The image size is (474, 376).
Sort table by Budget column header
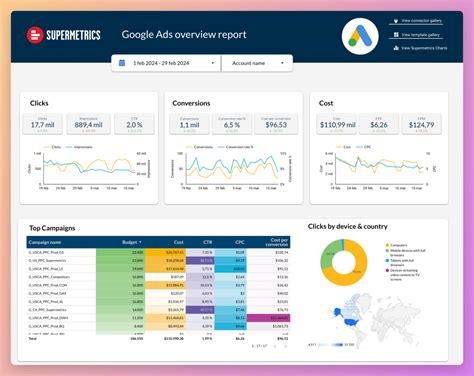132,242
